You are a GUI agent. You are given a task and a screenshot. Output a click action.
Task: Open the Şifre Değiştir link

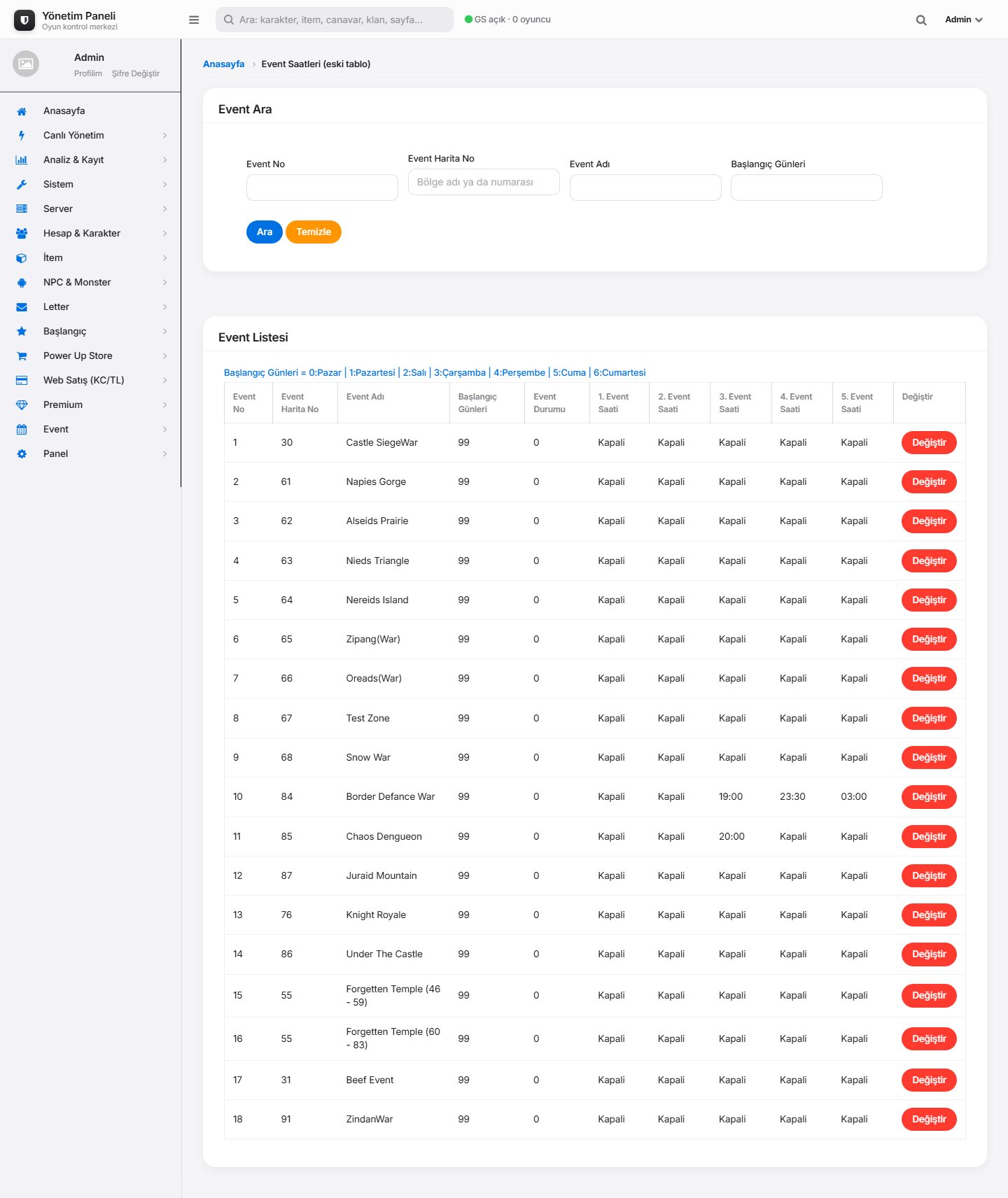pos(136,73)
